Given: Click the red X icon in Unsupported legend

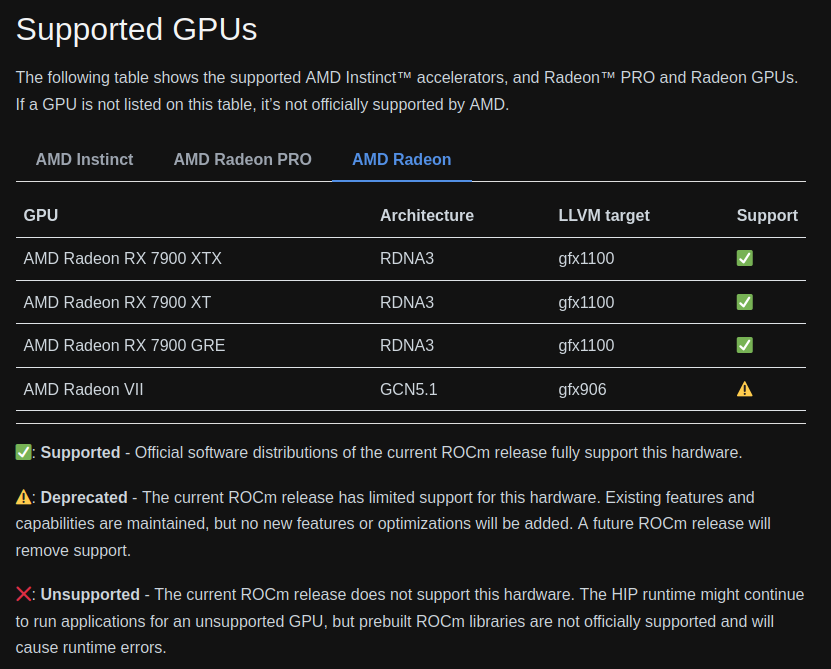Looking at the screenshot, I should [x=22, y=594].
